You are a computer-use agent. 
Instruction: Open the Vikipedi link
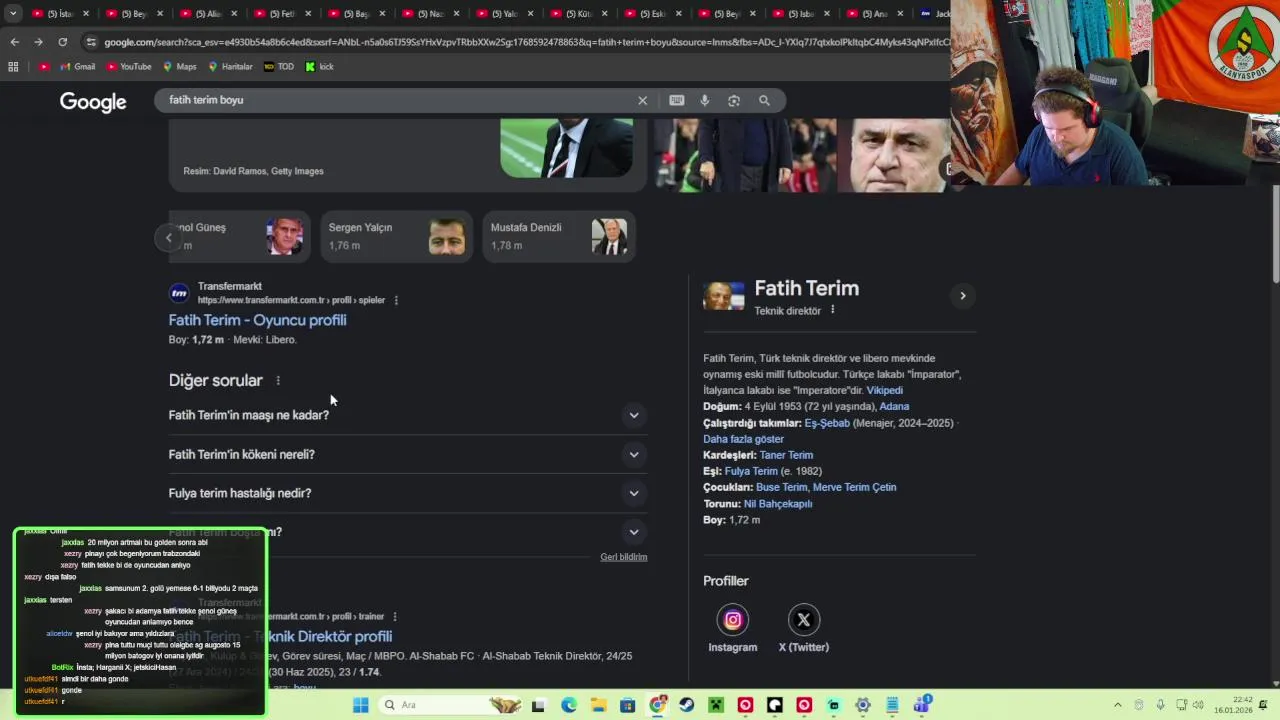(885, 390)
